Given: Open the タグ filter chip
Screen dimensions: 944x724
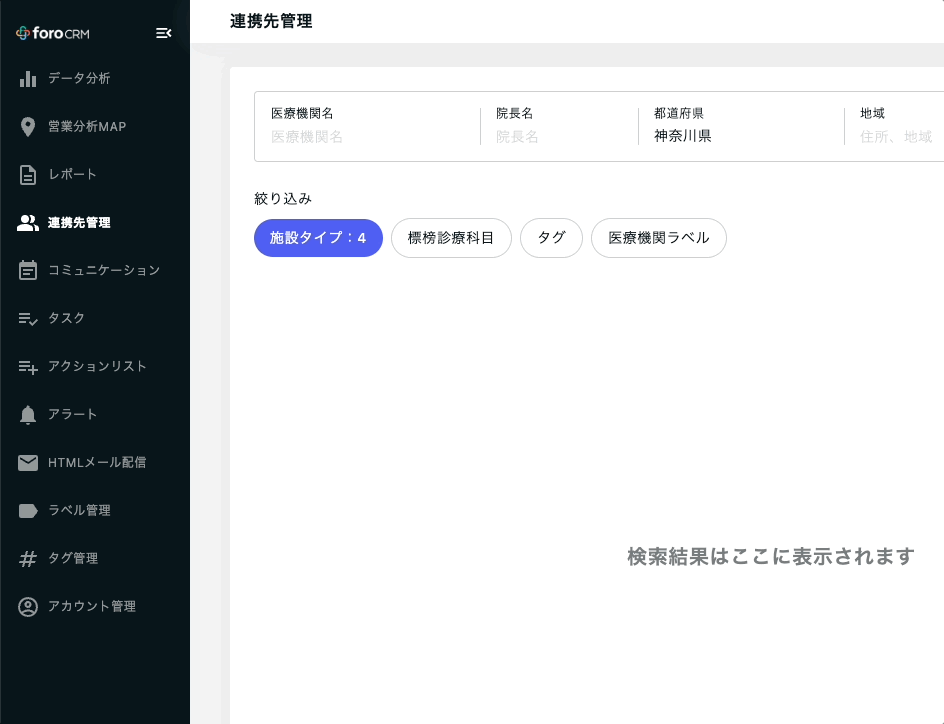Looking at the screenshot, I should tap(551, 238).
